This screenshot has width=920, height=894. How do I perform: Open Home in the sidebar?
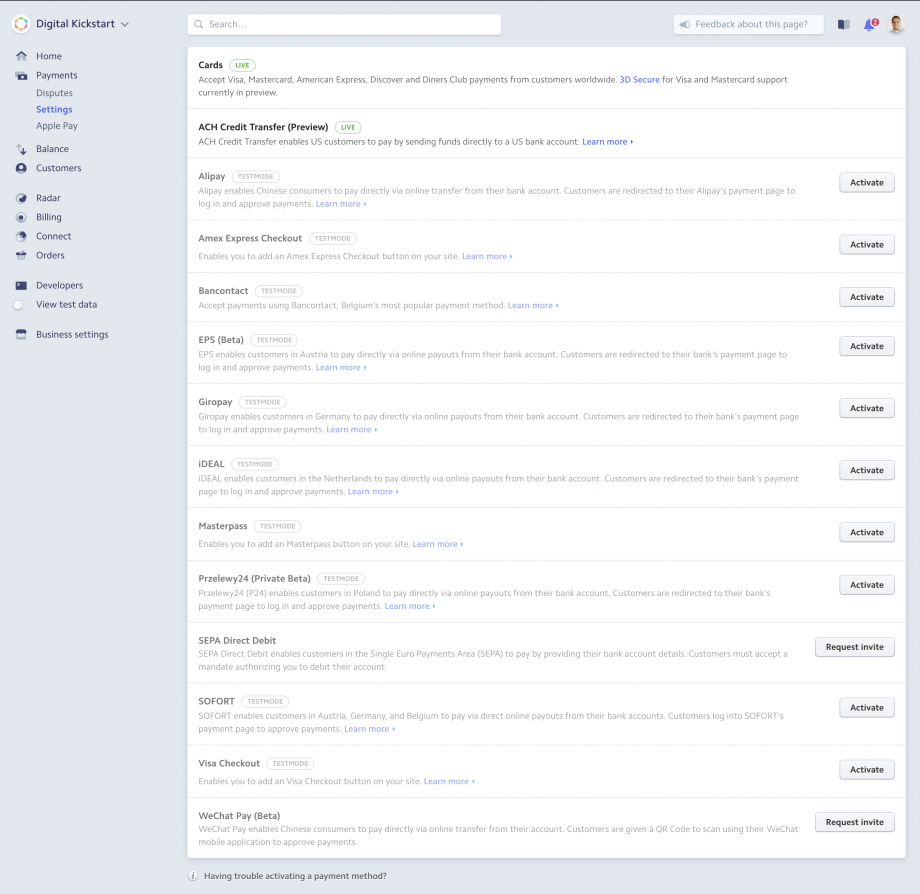tap(49, 56)
